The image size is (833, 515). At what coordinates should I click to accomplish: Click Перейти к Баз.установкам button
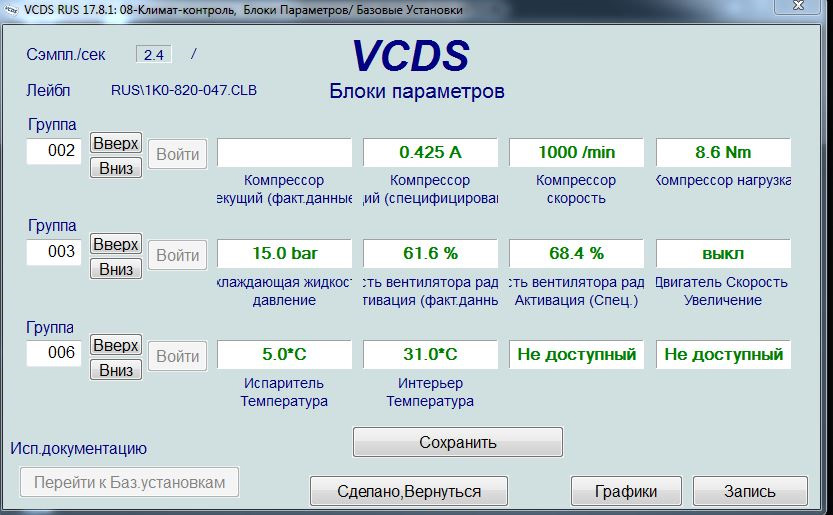[x=130, y=482]
